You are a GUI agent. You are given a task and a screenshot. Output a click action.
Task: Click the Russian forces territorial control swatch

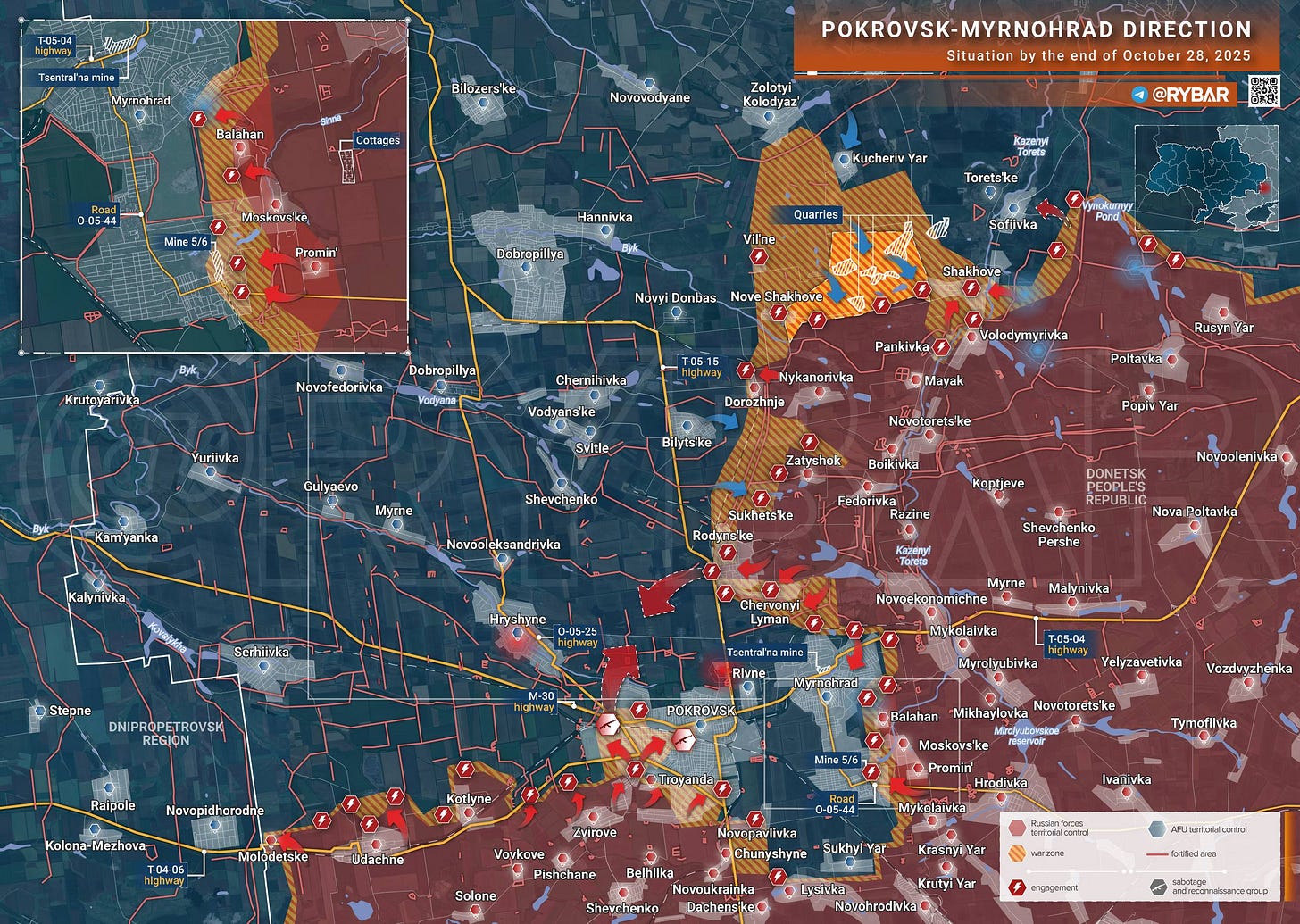1015,828
